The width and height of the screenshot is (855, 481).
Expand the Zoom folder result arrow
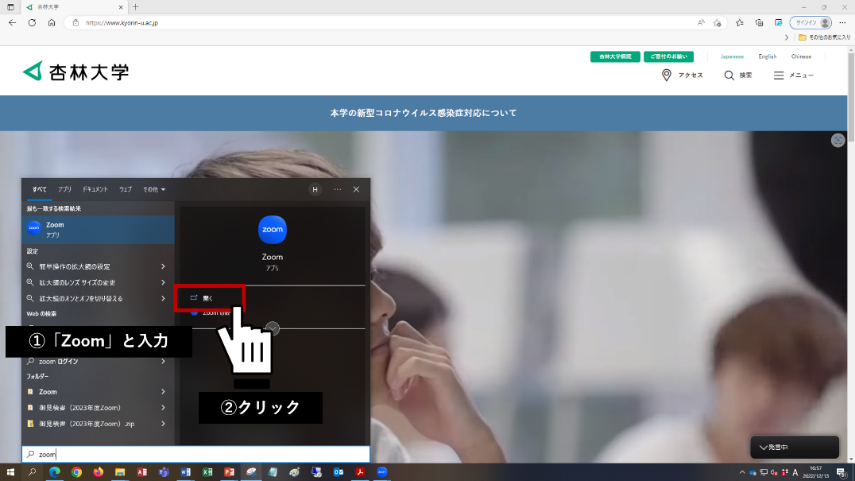point(163,392)
